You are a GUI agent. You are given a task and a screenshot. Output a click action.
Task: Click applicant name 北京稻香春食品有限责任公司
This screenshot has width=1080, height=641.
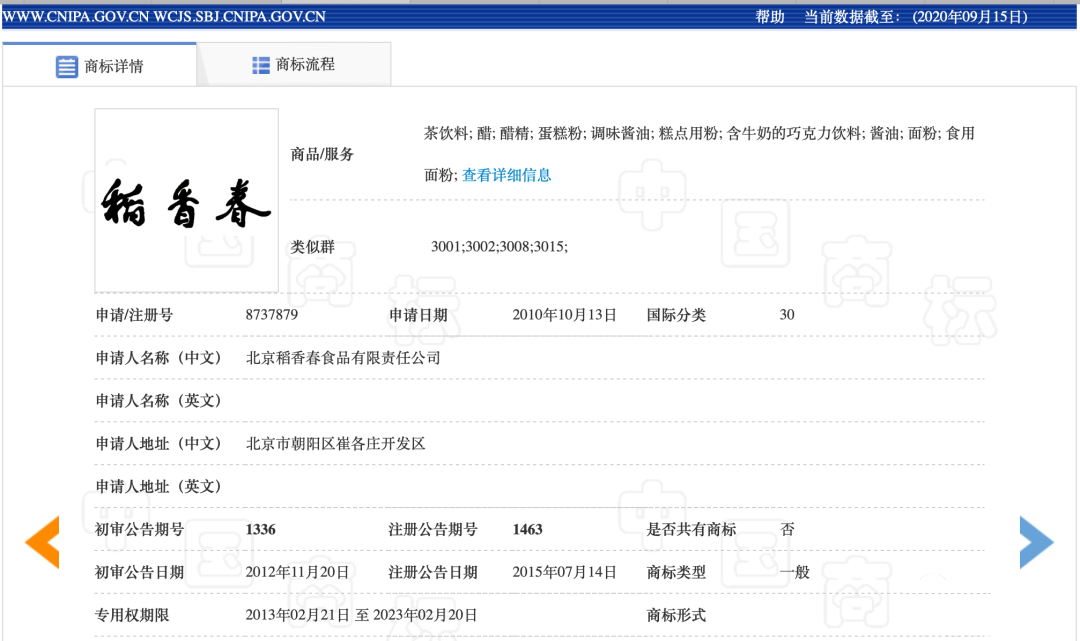tap(343, 358)
